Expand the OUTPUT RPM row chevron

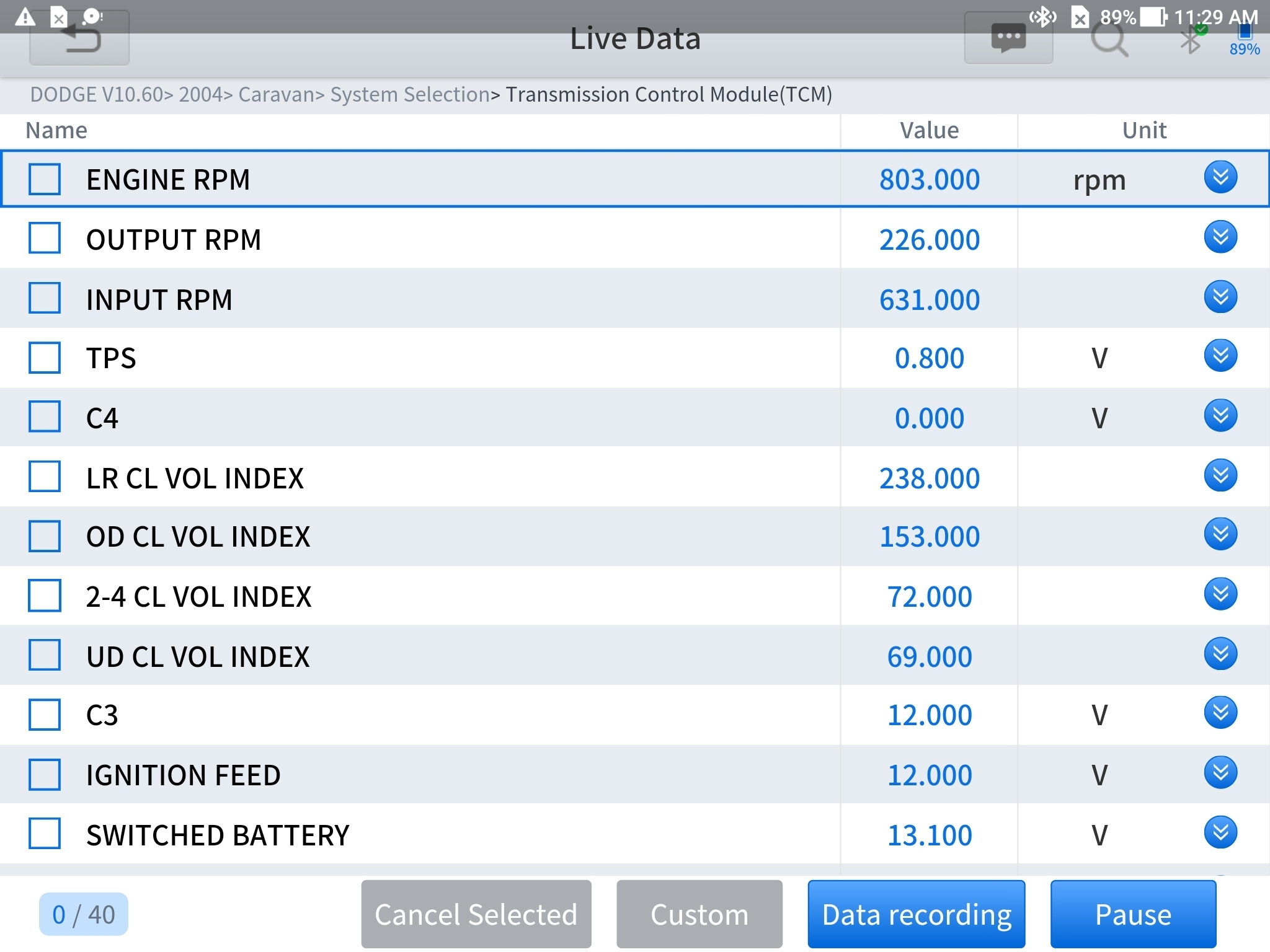(x=1220, y=237)
